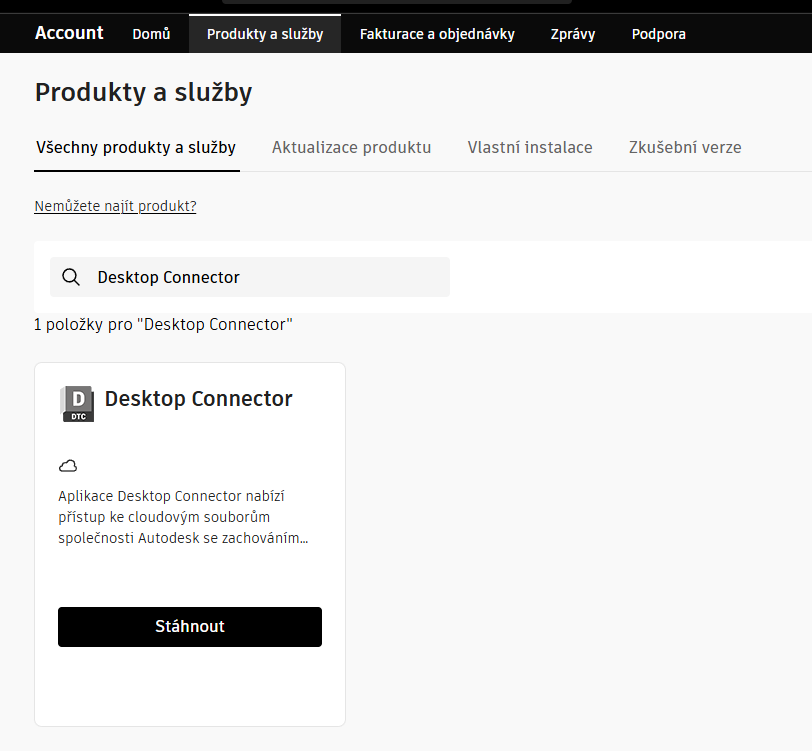Click the '1 položky pro' results count text
The image size is (812, 751).
[163, 325]
